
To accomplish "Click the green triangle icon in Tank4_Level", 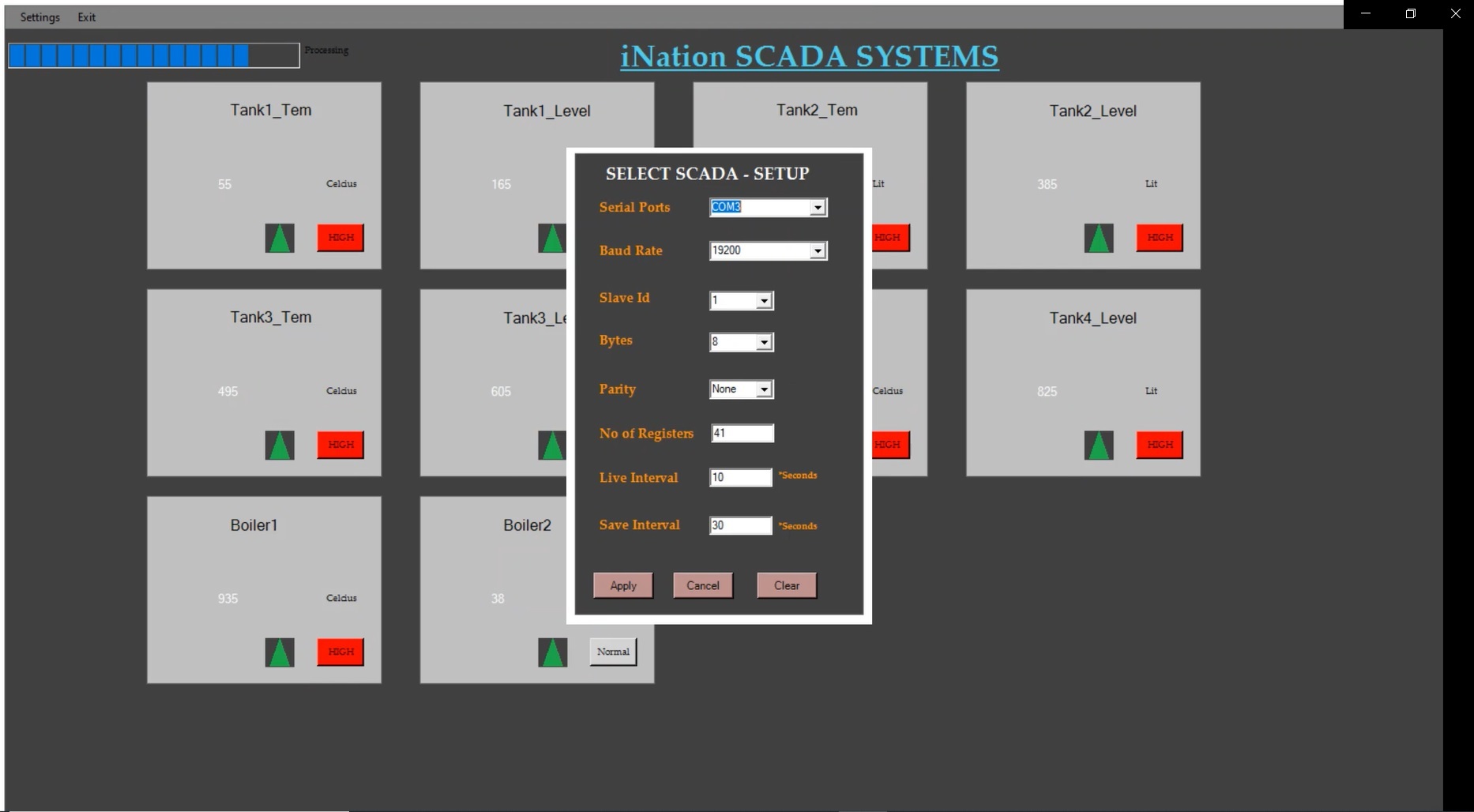I will [x=1098, y=445].
